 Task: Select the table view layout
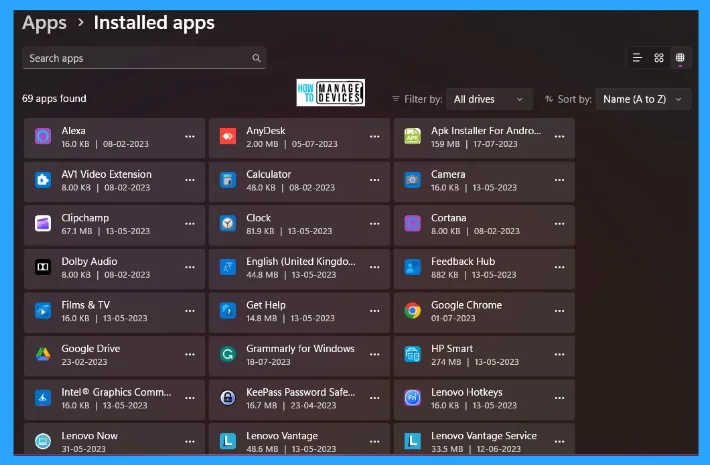pos(680,58)
